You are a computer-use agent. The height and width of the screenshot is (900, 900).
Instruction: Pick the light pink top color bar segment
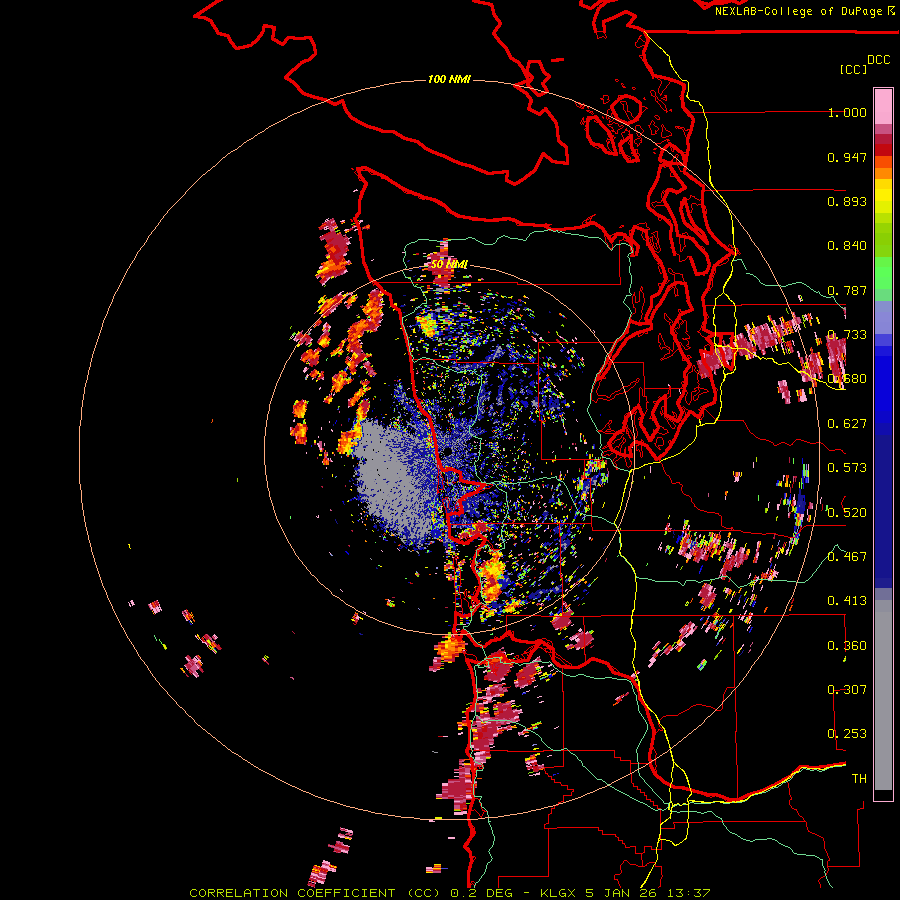tap(883, 107)
